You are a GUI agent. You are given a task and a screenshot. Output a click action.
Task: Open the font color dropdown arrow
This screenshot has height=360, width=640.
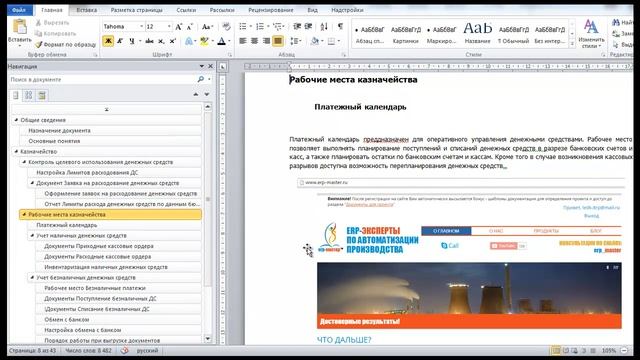pyautogui.click(x=229, y=41)
